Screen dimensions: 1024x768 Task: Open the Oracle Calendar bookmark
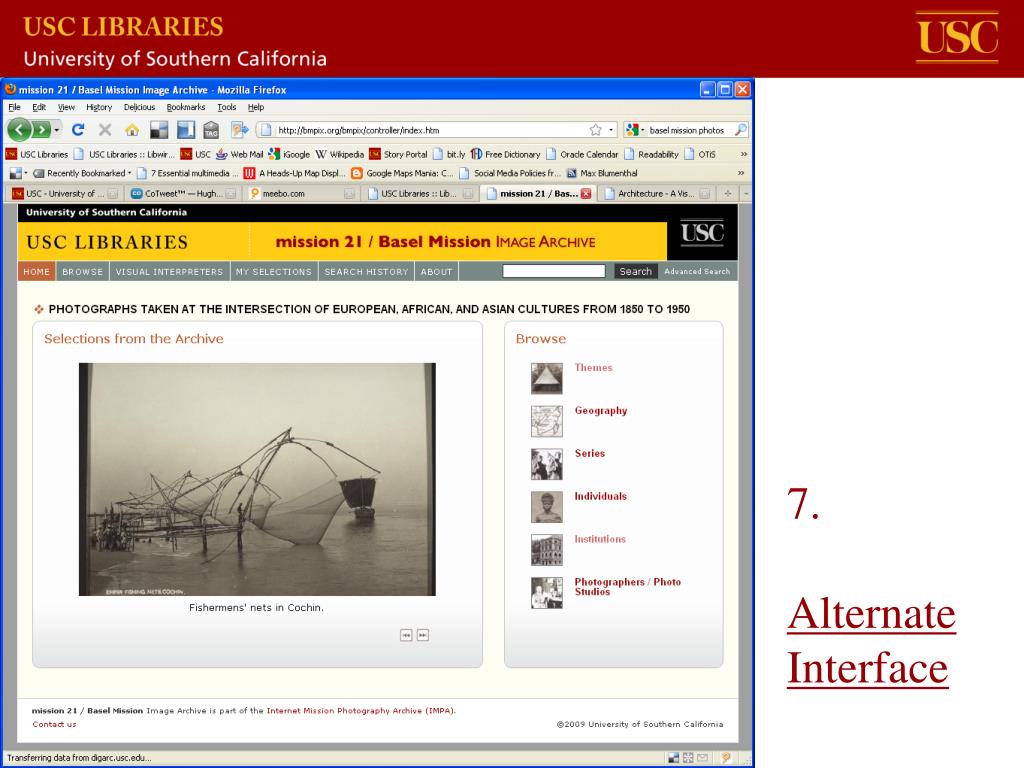582,154
